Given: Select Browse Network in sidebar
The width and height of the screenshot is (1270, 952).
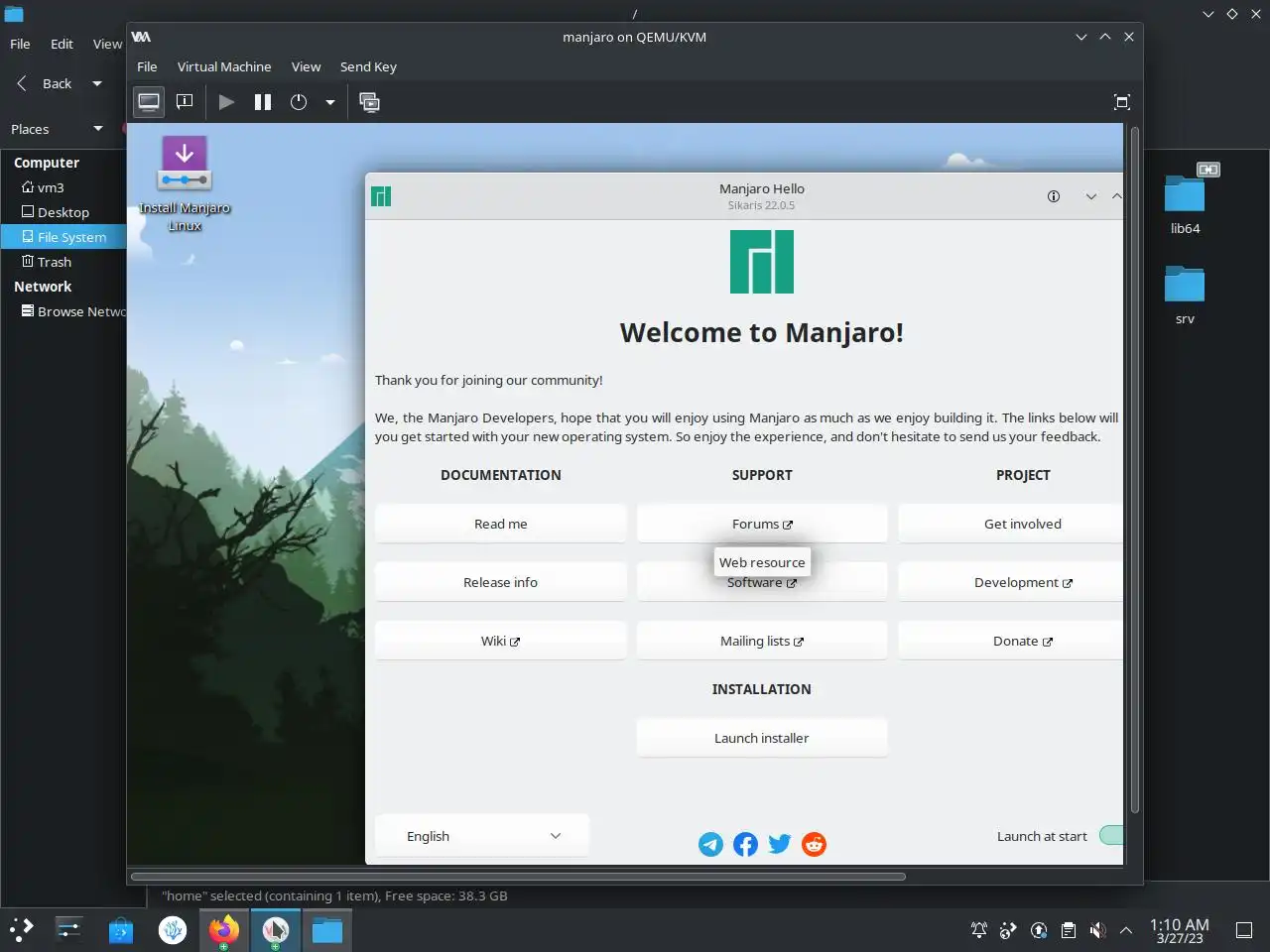Looking at the screenshot, I should [x=63, y=311].
